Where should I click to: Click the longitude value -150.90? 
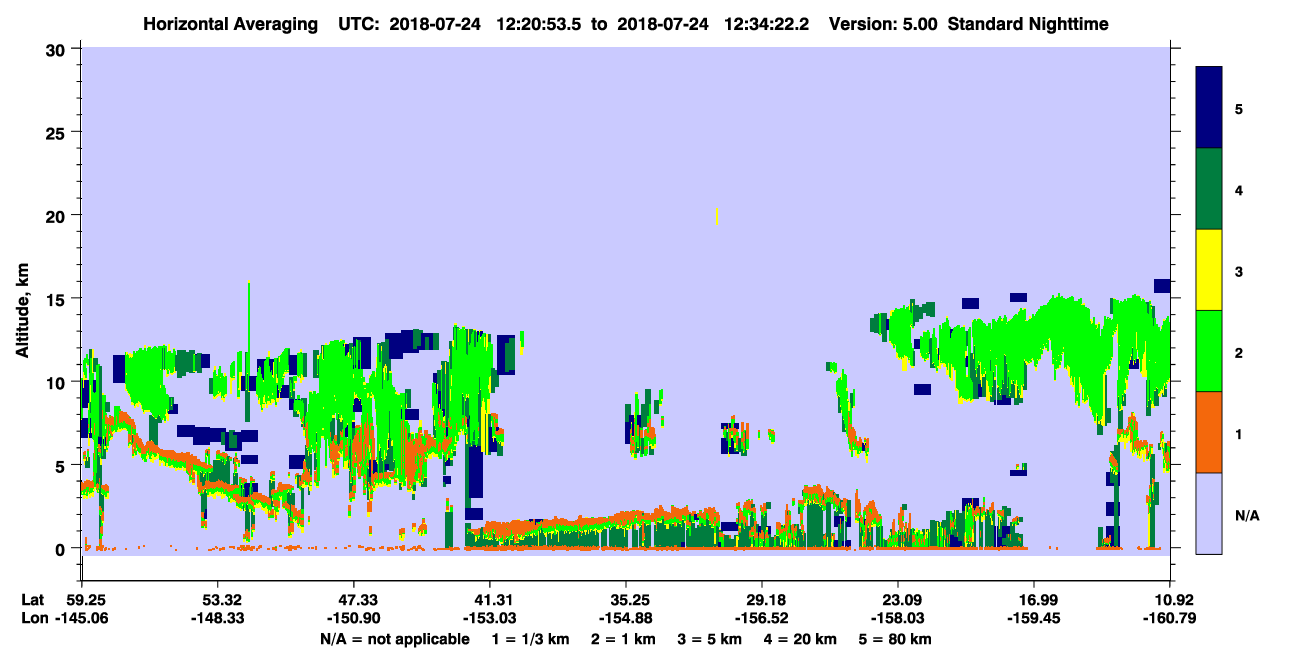coord(354,619)
